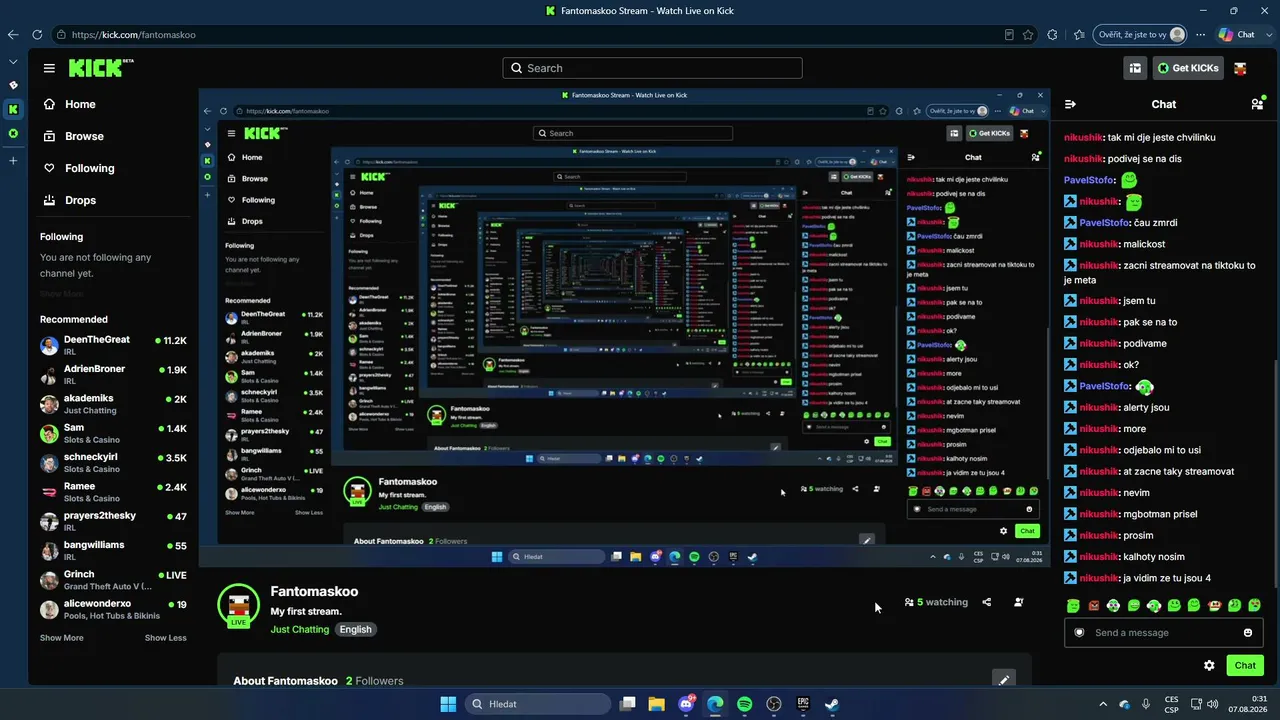Open the emoji picker in the main message box
The height and width of the screenshot is (720, 1280).
point(1248,632)
